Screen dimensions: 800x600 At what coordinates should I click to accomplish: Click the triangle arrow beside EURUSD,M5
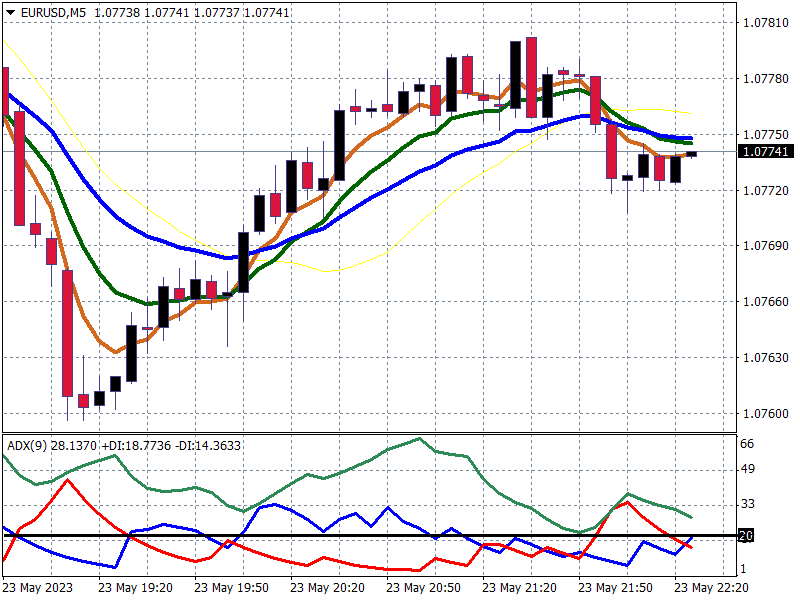(9, 9)
